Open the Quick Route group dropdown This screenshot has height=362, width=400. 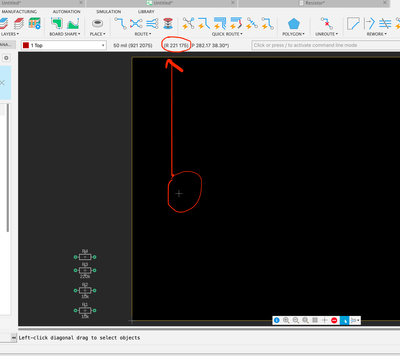point(227,34)
